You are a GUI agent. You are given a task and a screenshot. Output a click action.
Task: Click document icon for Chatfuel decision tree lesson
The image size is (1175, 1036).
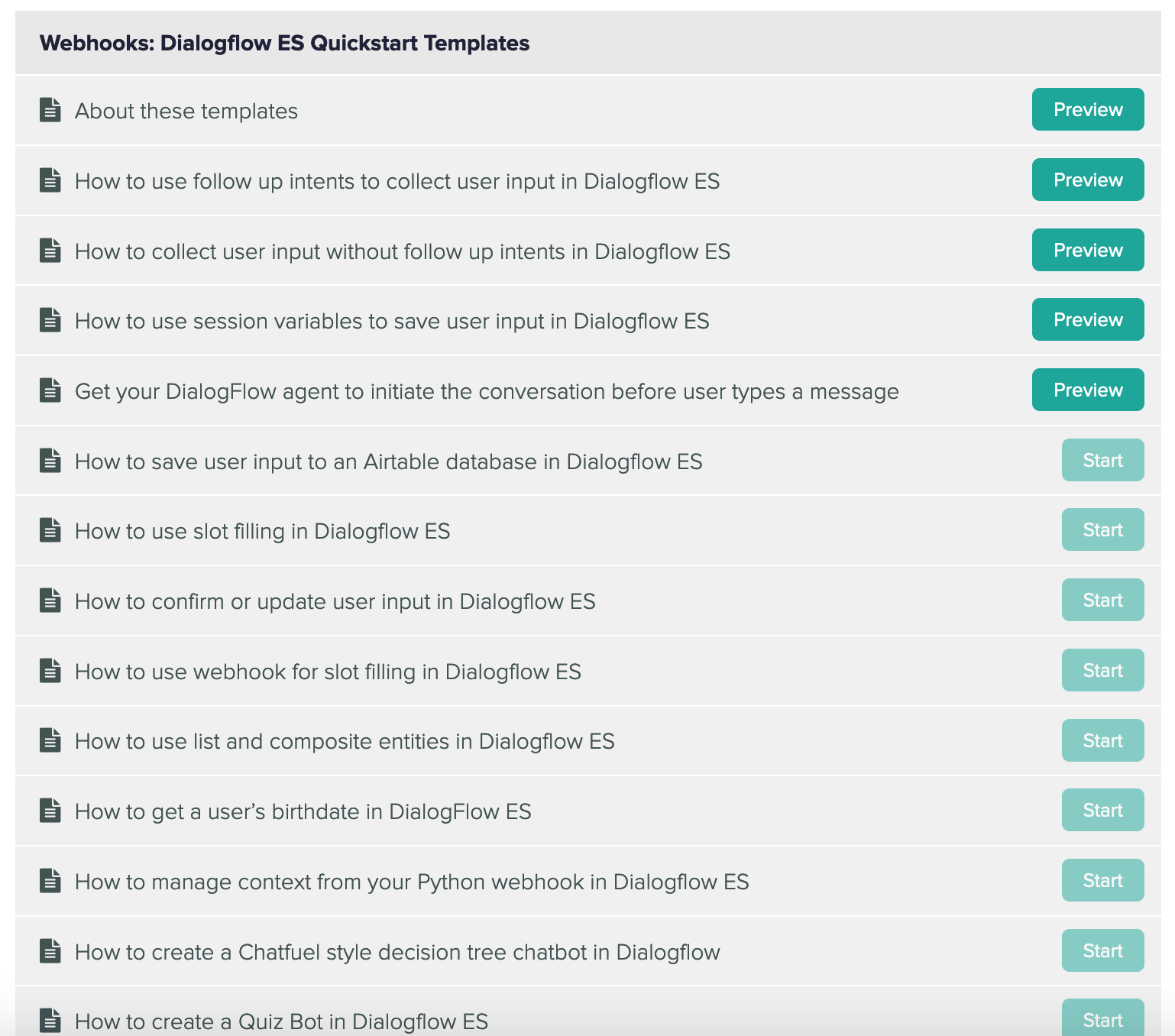coord(50,951)
